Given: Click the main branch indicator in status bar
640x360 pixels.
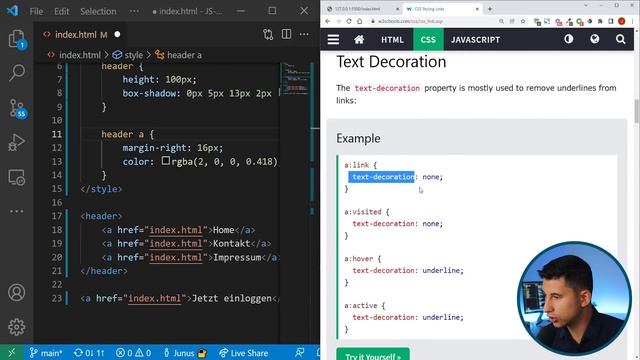Looking at the screenshot, I should [46, 353].
